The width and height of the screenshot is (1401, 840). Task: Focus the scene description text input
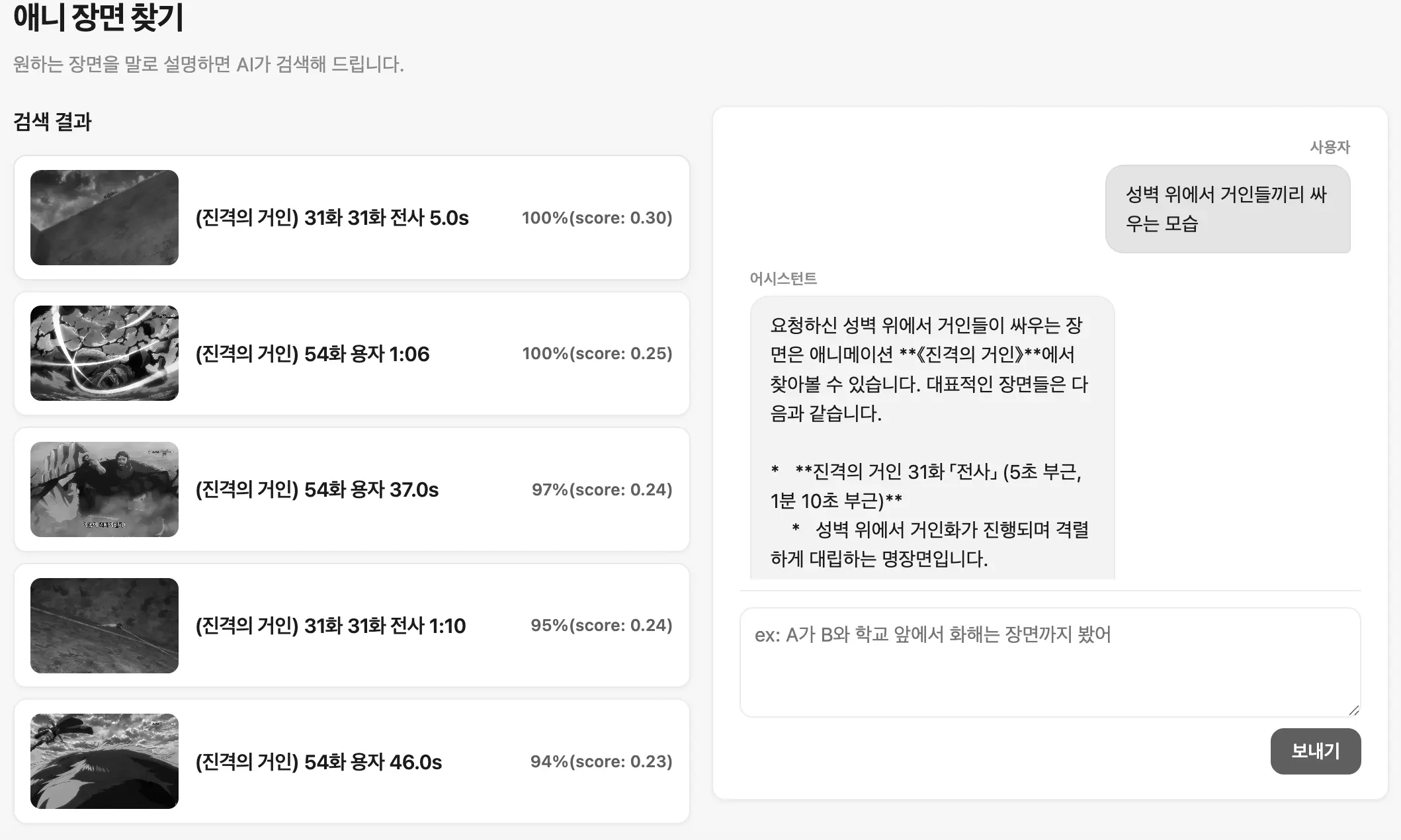[1050, 663]
